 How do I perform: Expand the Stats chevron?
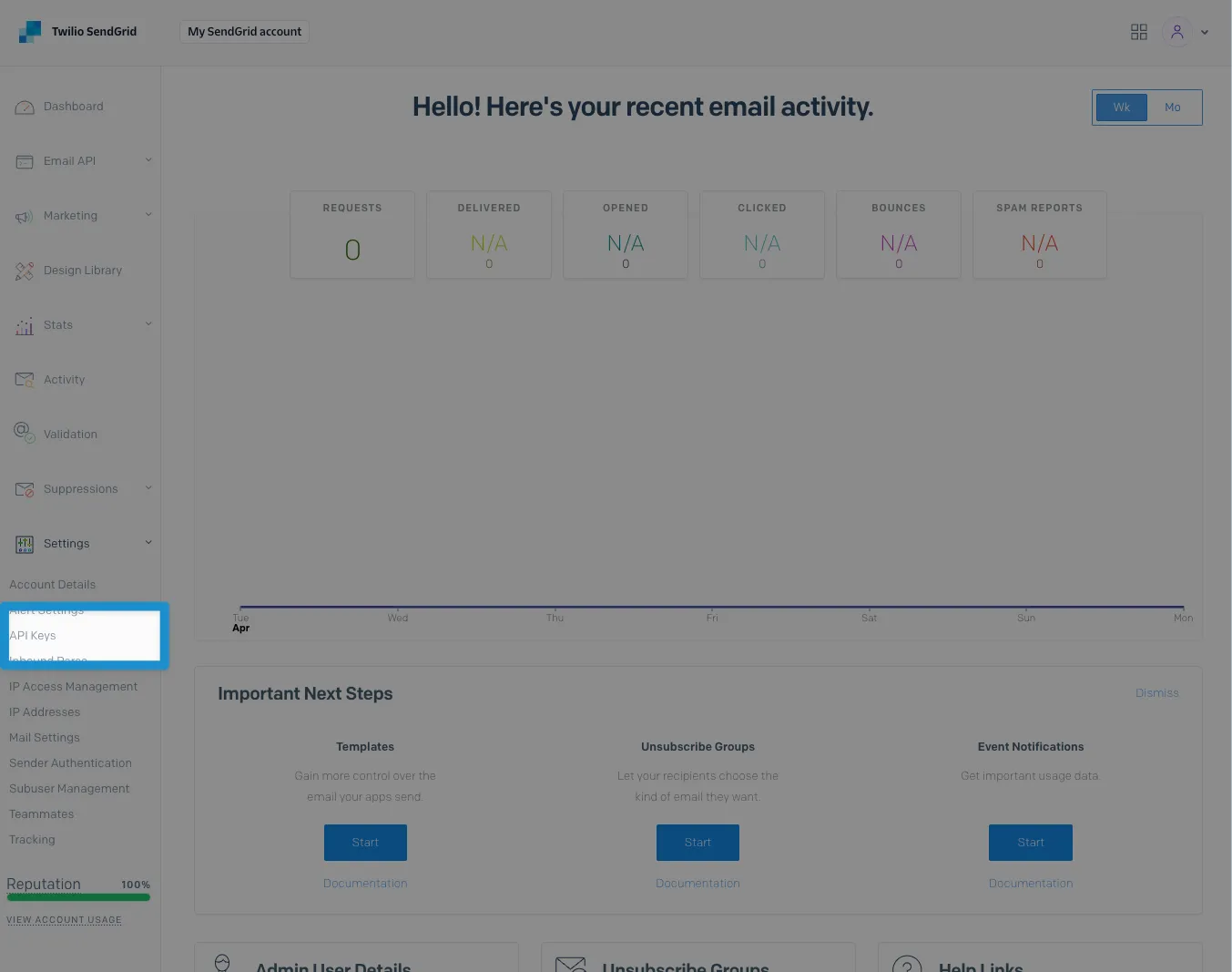[x=148, y=324]
